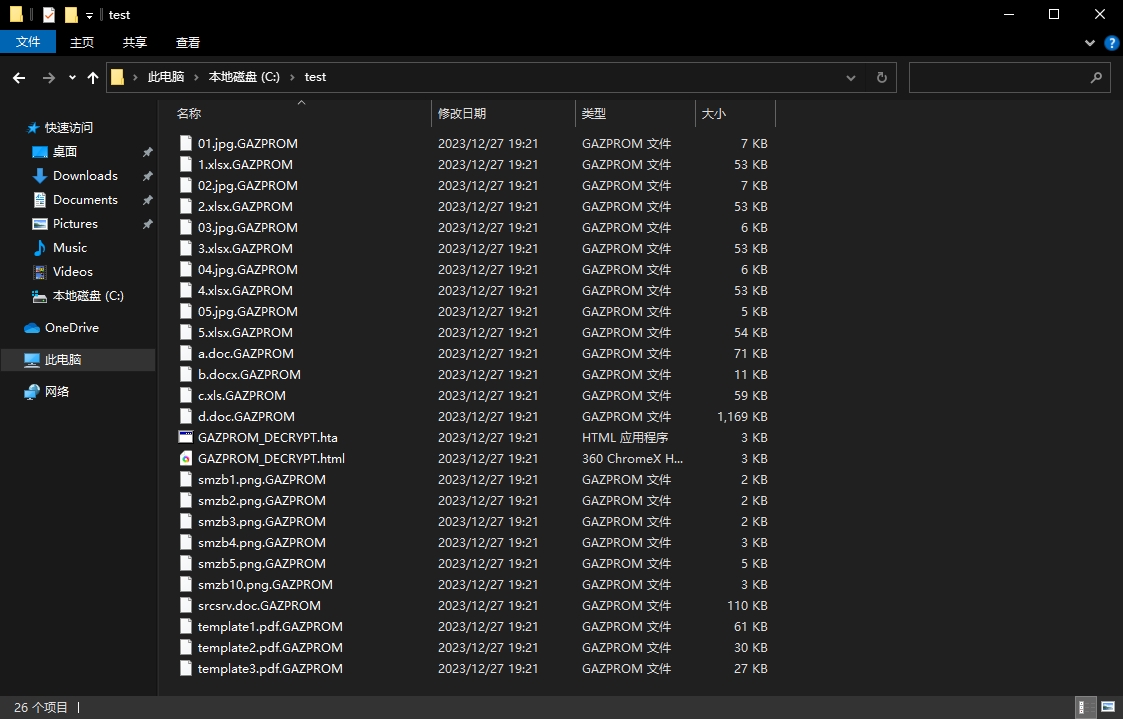This screenshot has height=719, width=1123.
Task: Open the 文件 ribbon tab
Action: (28, 42)
